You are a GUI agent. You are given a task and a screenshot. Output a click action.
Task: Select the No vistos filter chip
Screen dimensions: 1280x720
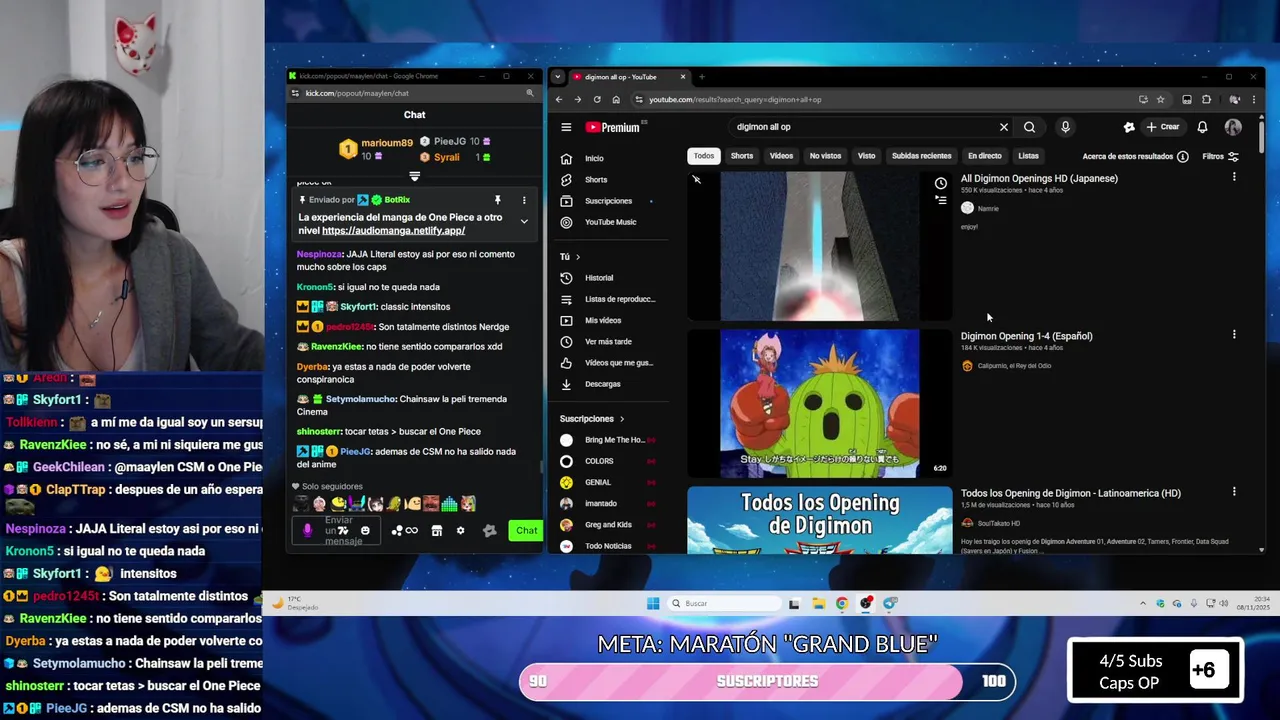tap(825, 156)
